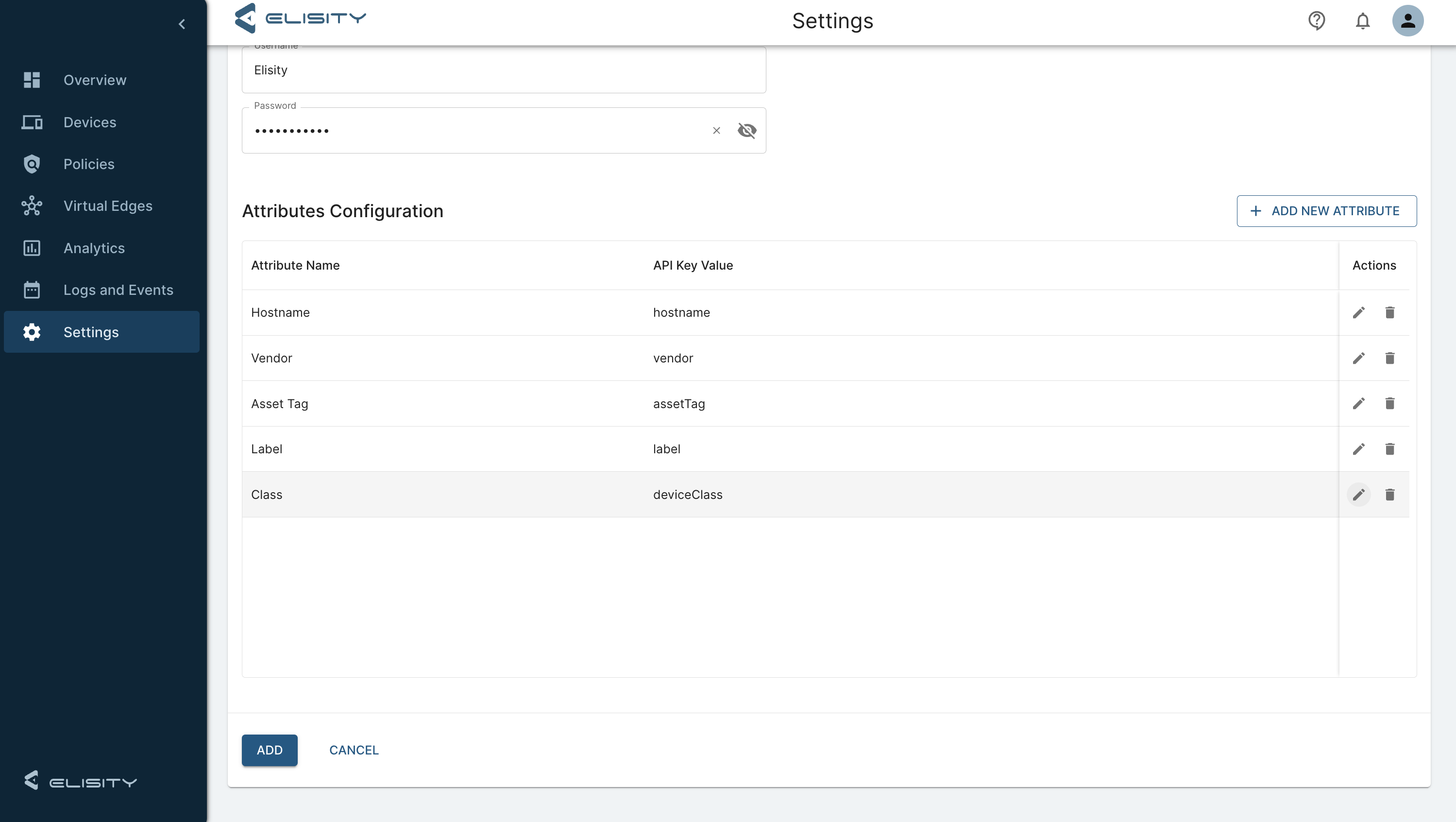This screenshot has width=1456, height=822.
Task: Edit the Label attribute
Action: point(1359,449)
